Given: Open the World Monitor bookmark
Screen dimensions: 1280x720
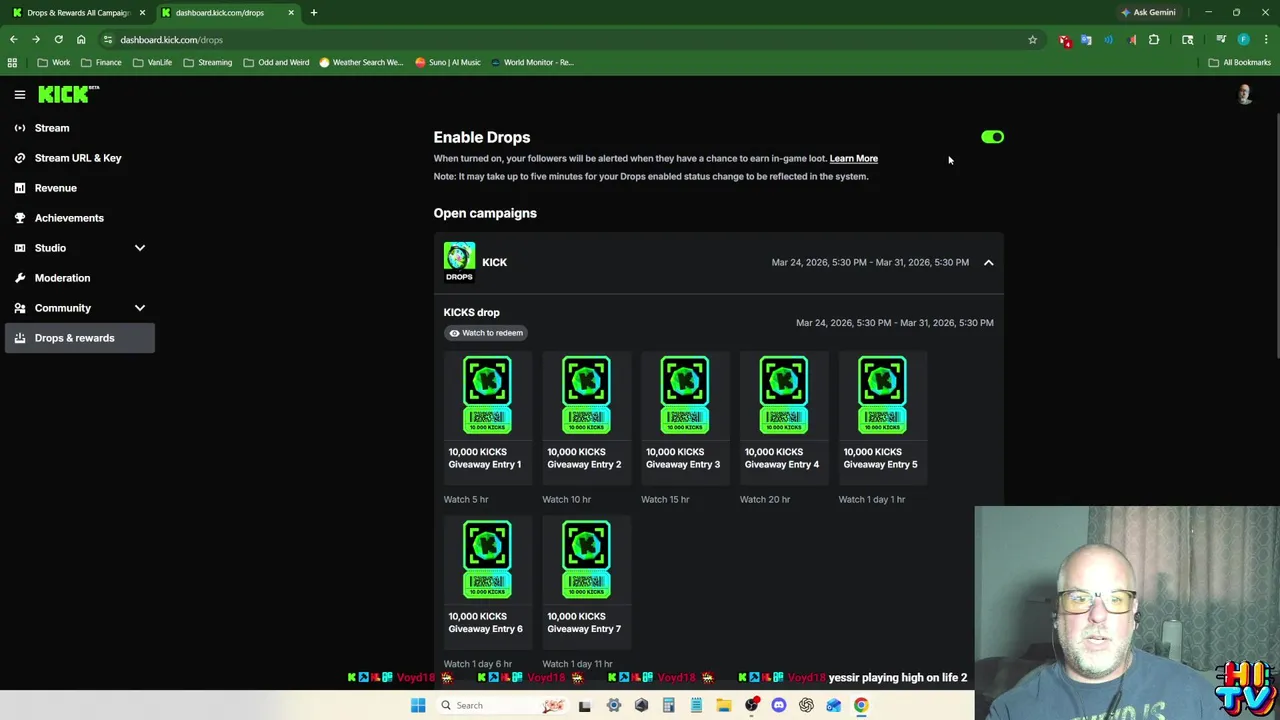Looking at the screenshot, I should point(532,62).
